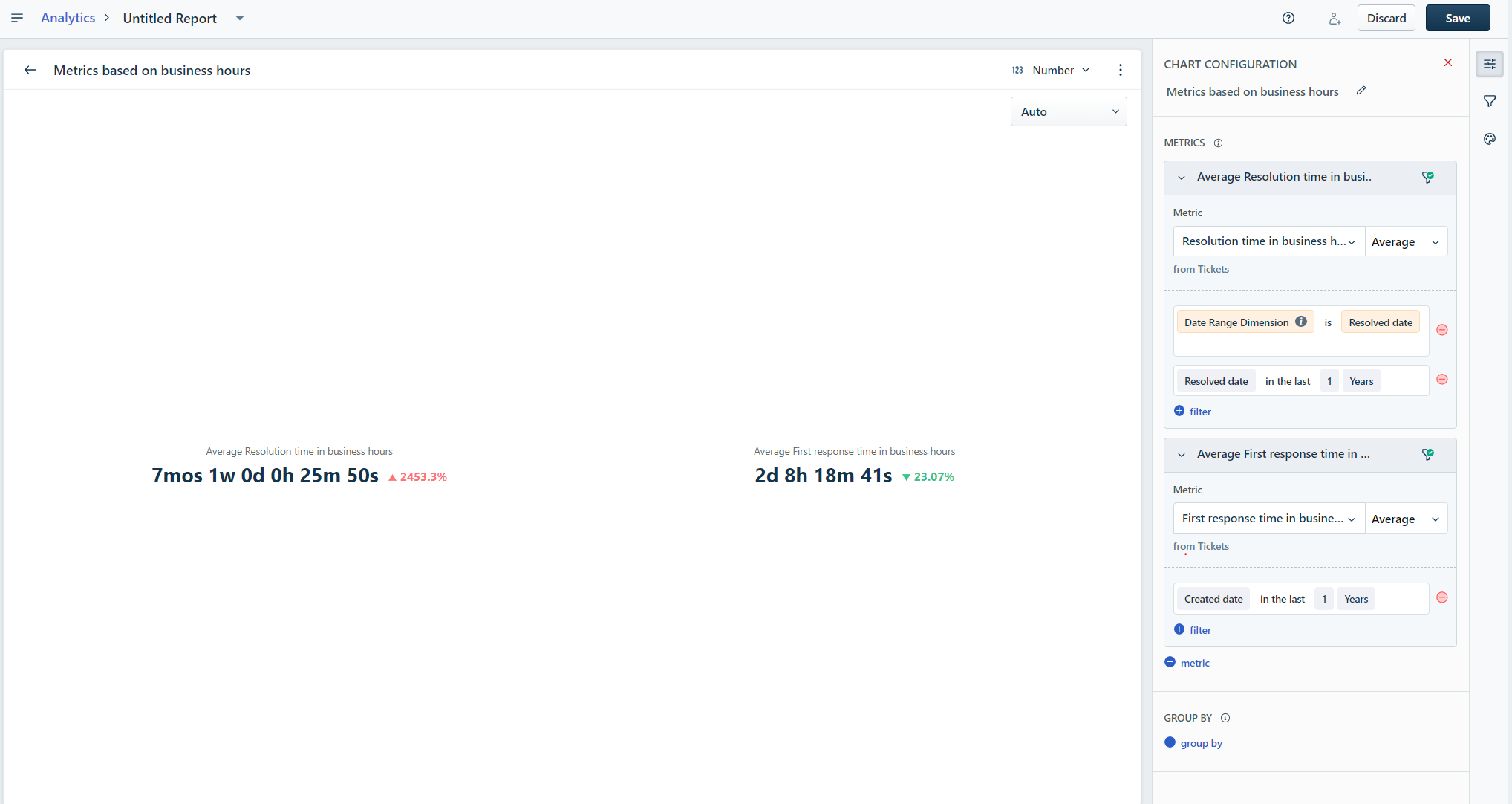The width and height of the screenshot is (1512, 804).
Task: Collapse the Average Resolution time metric
Action: [1182, 178]
